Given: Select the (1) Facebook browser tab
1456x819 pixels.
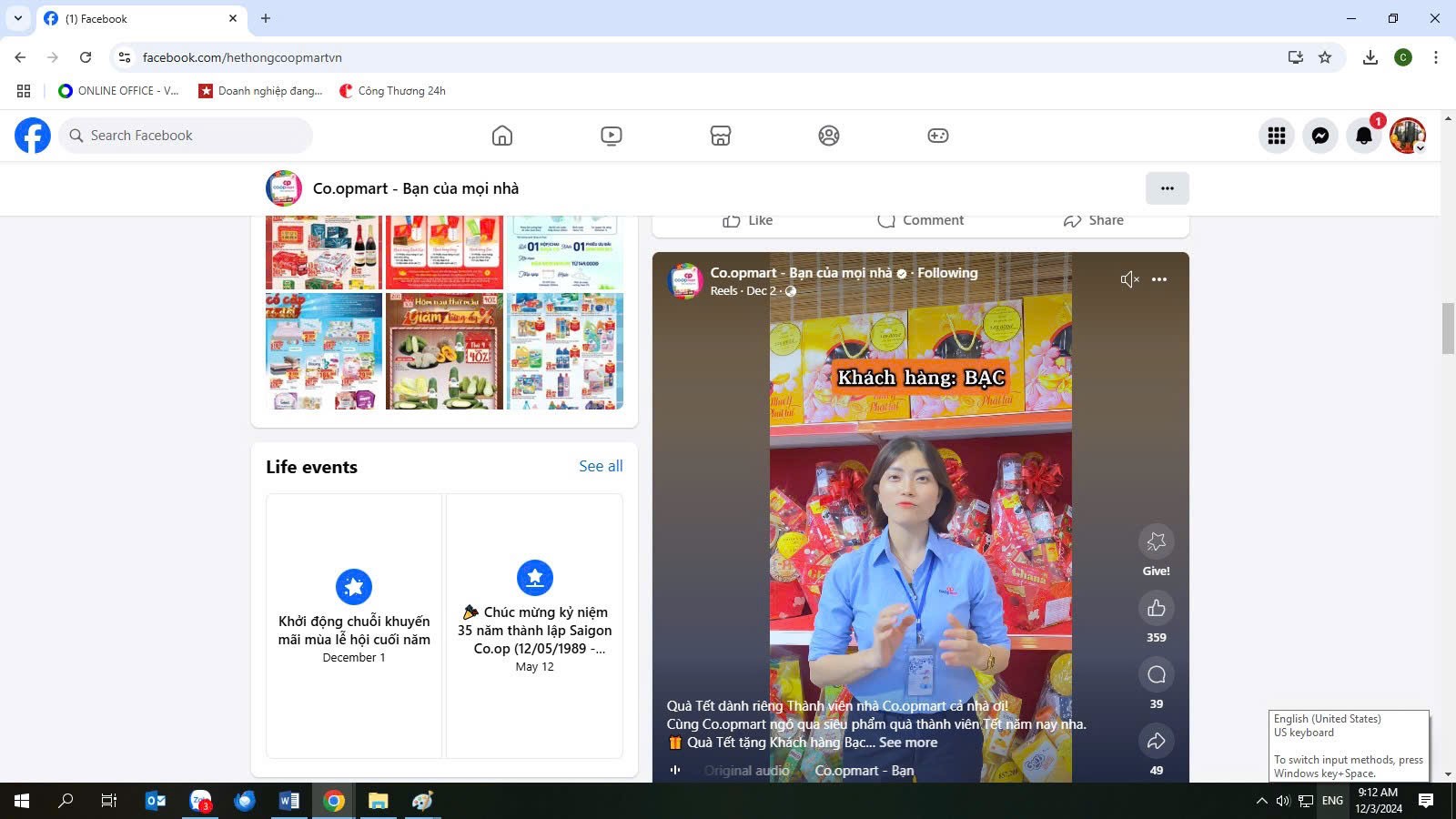Looking at the screenshot, I should pos(141,18).
